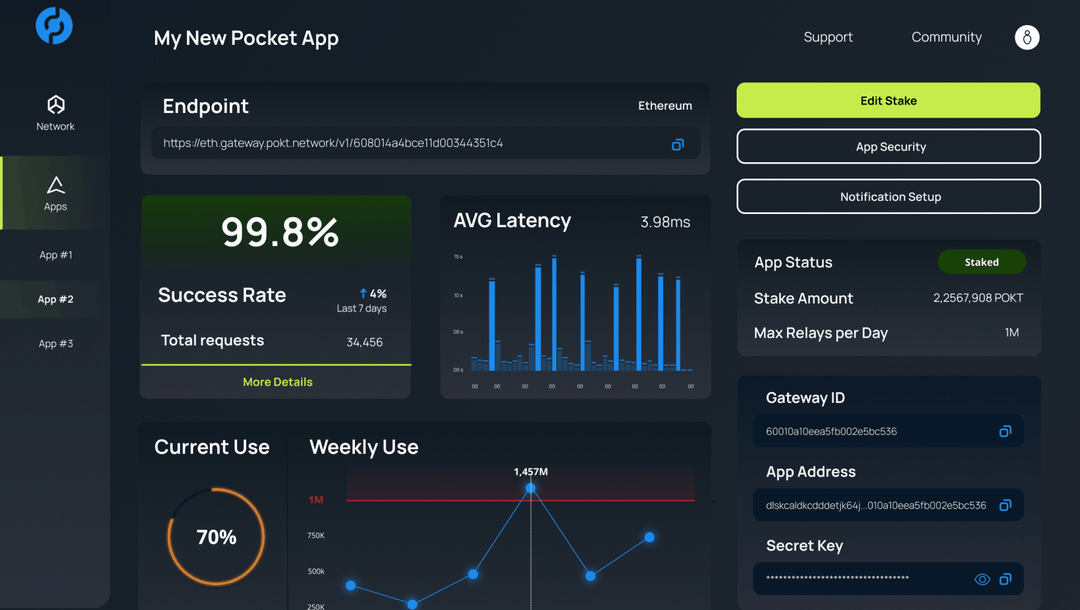This screenshot has height=610, width=1080.
Task: Select the Apps icon in the sidebar
Action: (55, 190)
